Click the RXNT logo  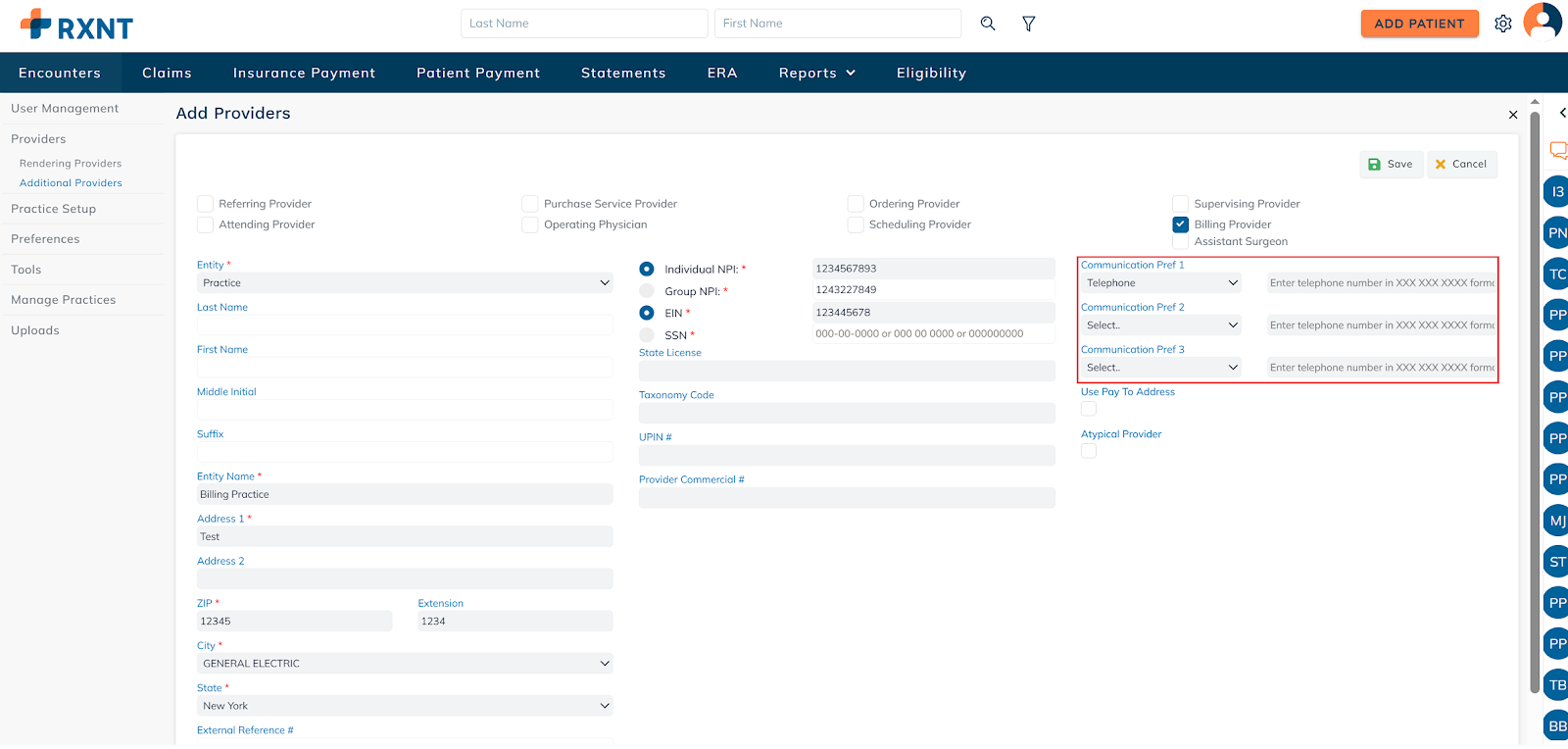click(76, 25)
